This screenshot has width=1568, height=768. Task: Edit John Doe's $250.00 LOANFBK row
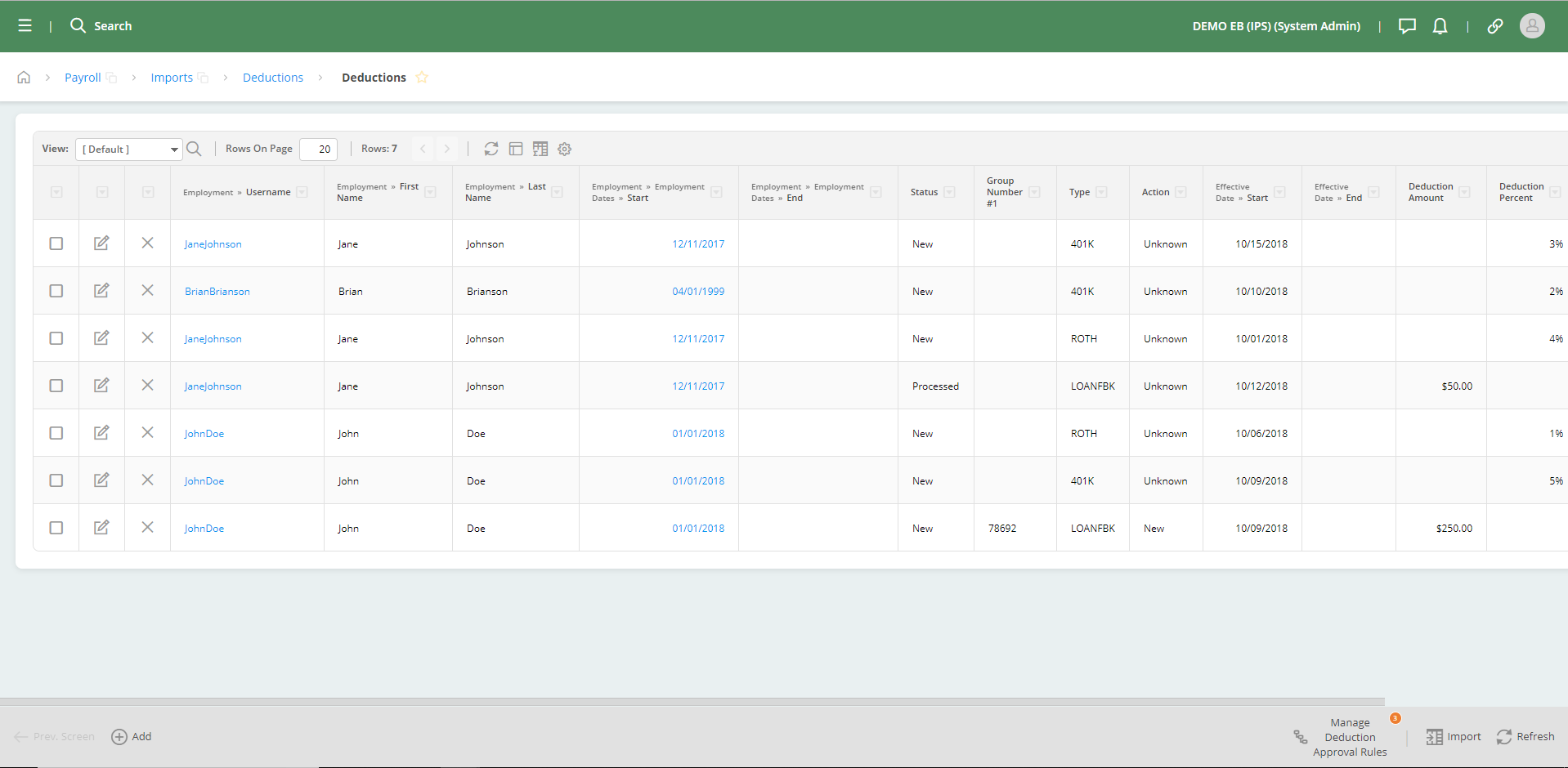[101, 527]
